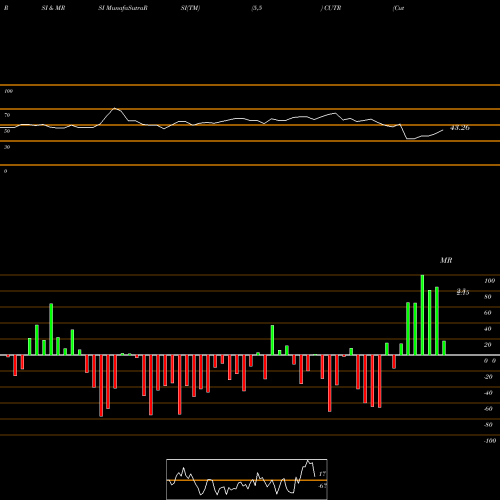This screenshot has height=500, width=500.
Task: Open the mini line chart thumbnail at bottom
Action: coord(247,479)
